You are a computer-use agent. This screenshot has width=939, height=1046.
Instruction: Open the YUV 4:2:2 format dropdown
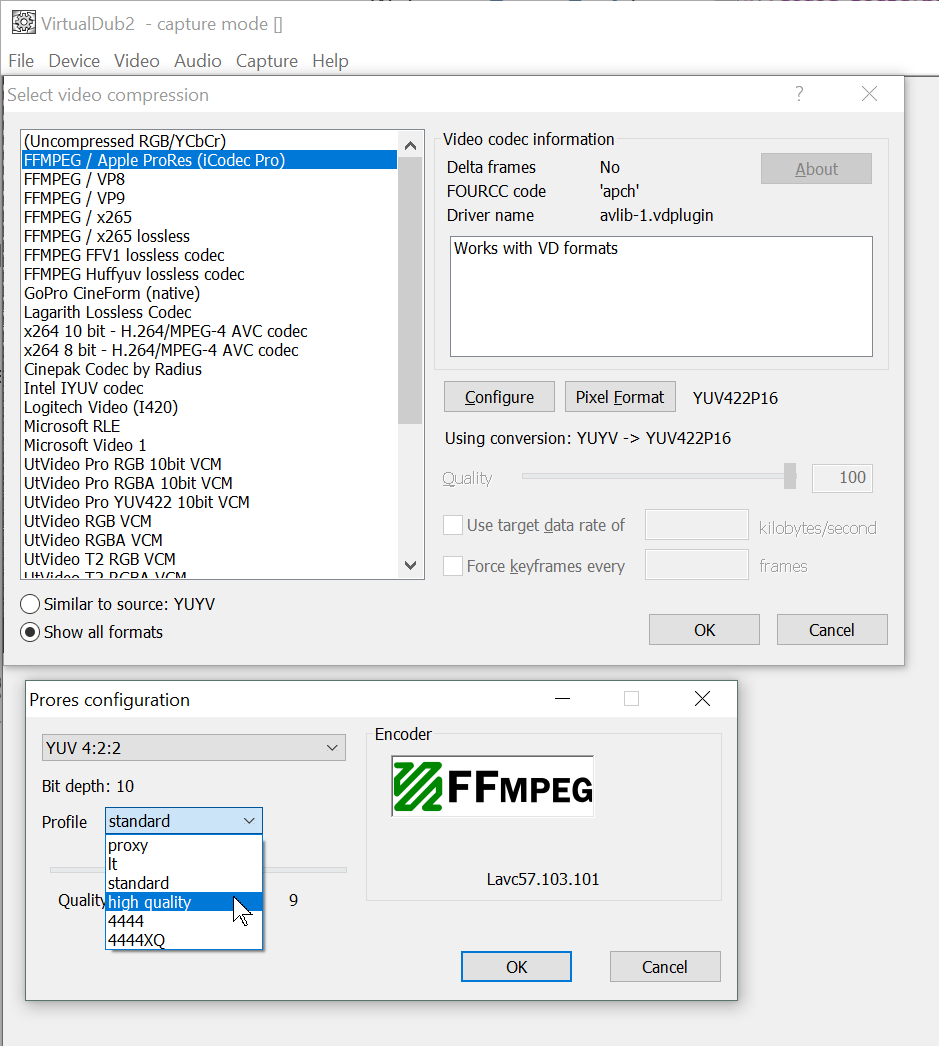(194, 748)
